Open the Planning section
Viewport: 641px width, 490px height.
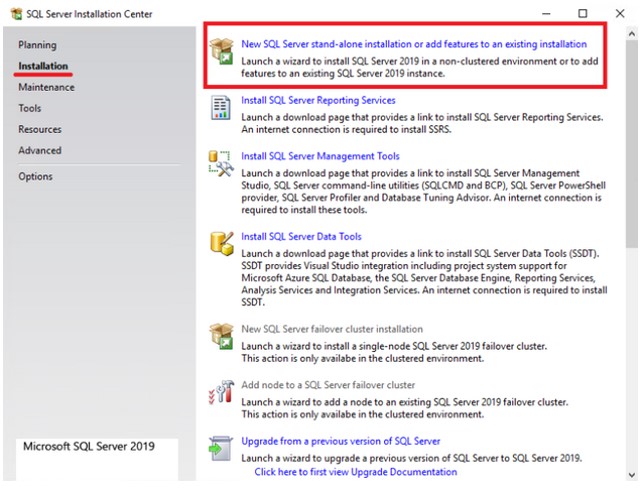click(x=37, y=45)
